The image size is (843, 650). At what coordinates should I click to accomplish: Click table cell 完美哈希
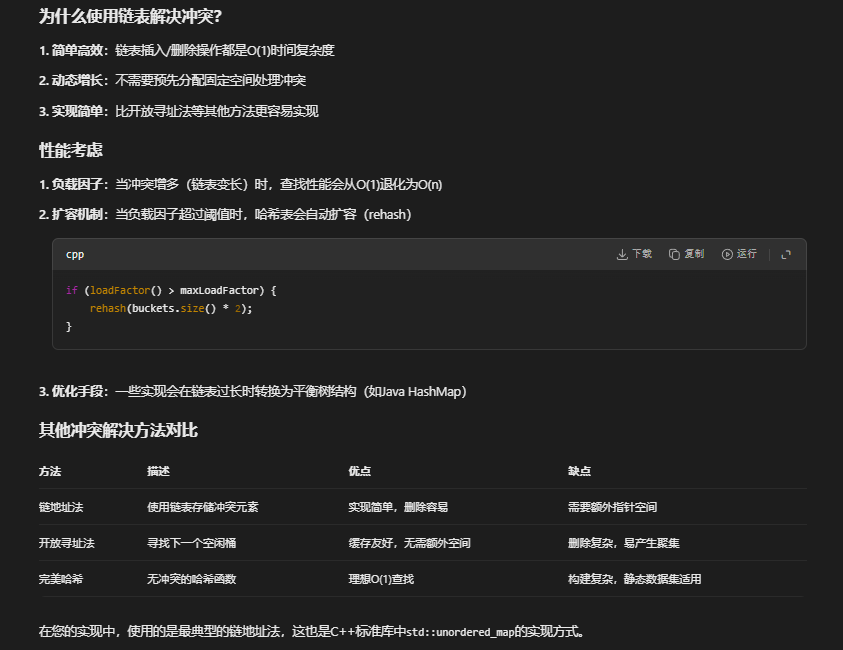click(61, 579)
